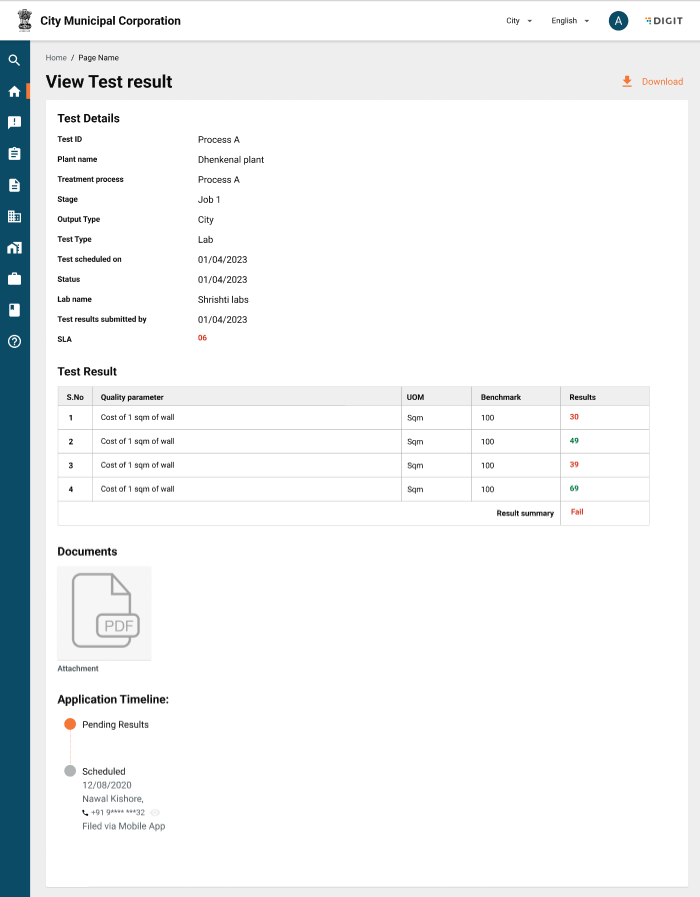This screenshot has width=700, height=897.
Task: Open the document page icon in the sidebar
Action: (x=14, y=185)
